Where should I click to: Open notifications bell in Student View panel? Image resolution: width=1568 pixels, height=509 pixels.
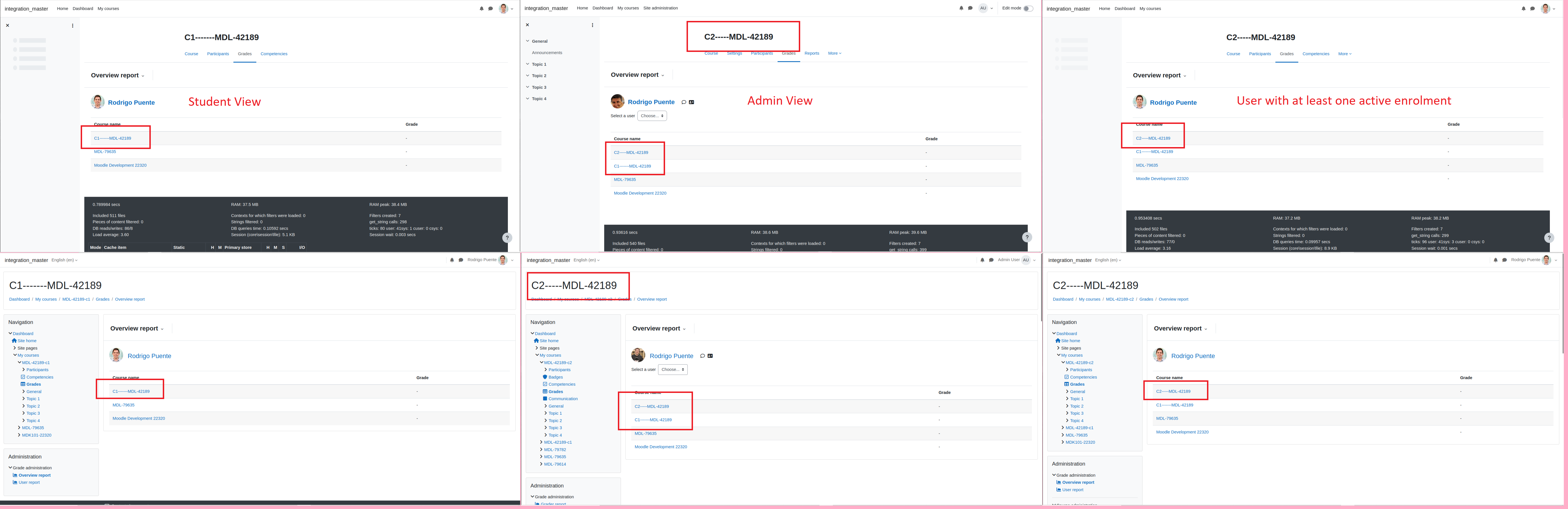pyautogui.click(x=481, y=9)
